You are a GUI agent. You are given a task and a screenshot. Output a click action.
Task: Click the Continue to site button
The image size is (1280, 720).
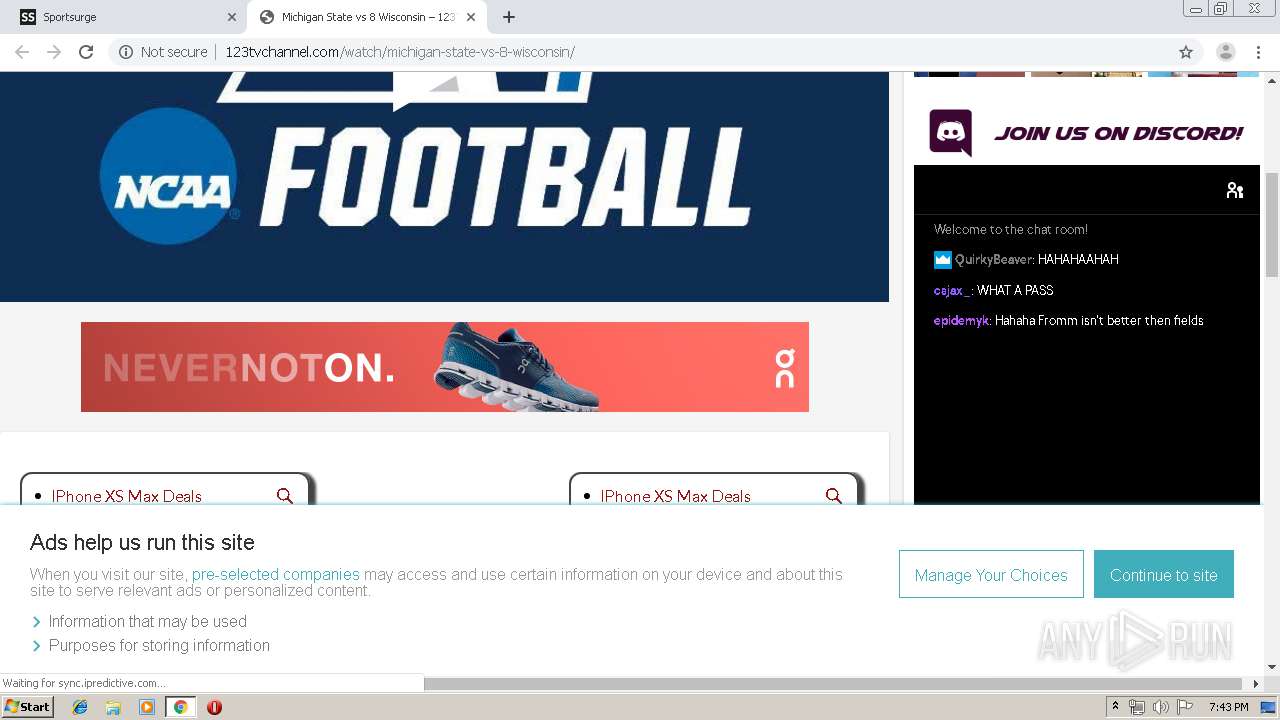click(x=1163, y=574)
